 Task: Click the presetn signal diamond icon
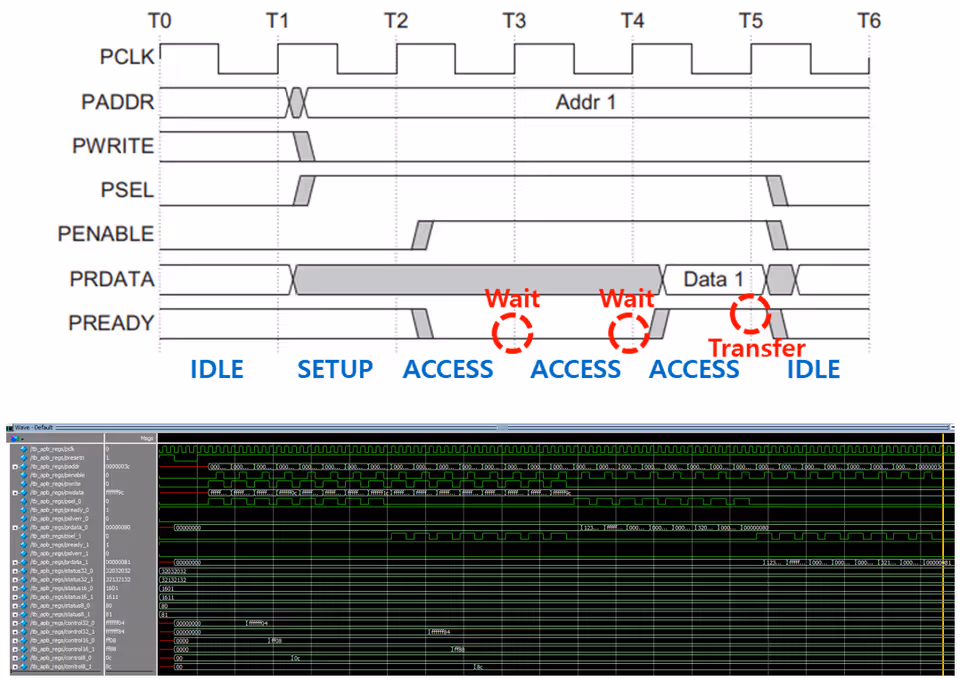pyautogui.click(x=24, y=458)
